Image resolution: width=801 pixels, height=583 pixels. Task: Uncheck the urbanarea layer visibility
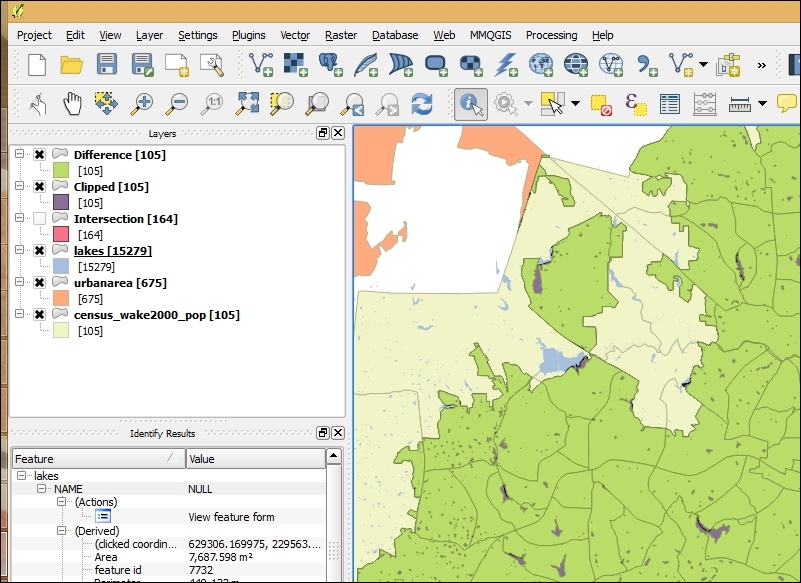click(39, 283)
